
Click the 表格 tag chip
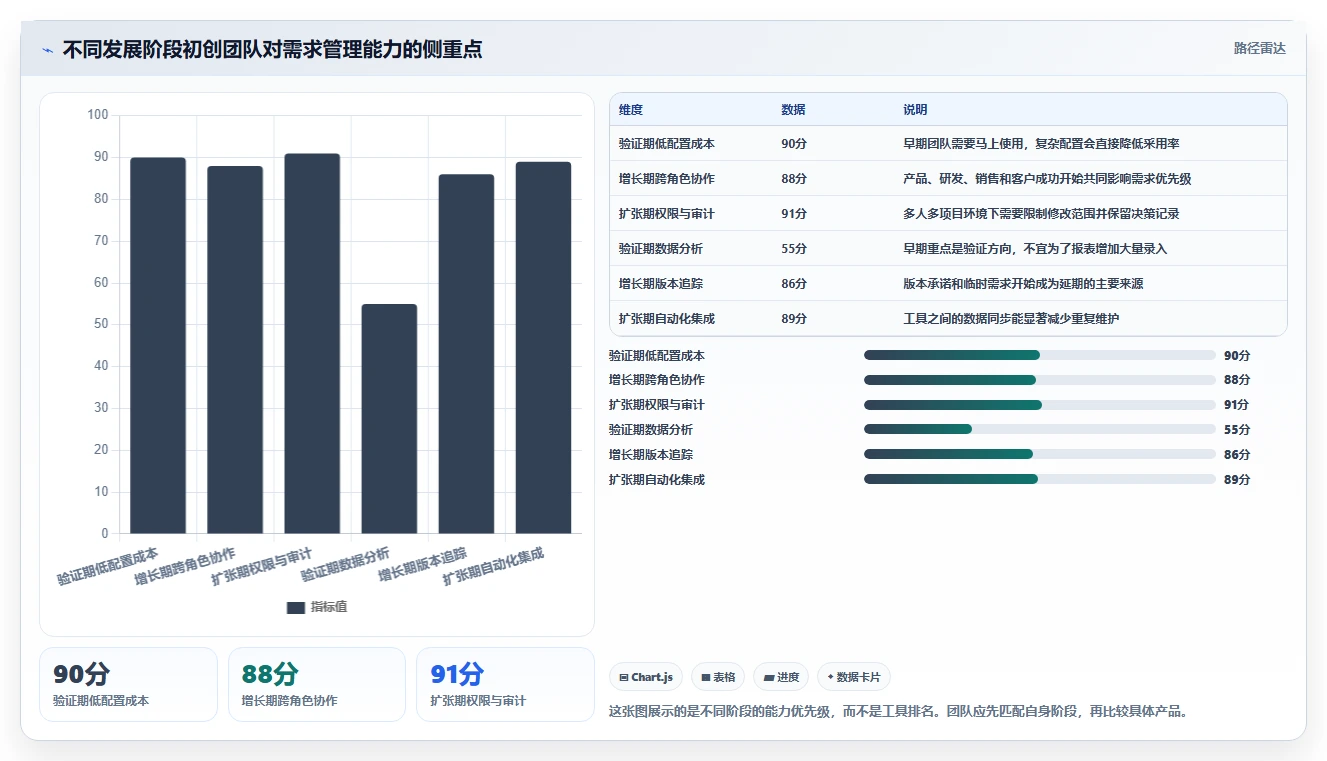[718, 677]
